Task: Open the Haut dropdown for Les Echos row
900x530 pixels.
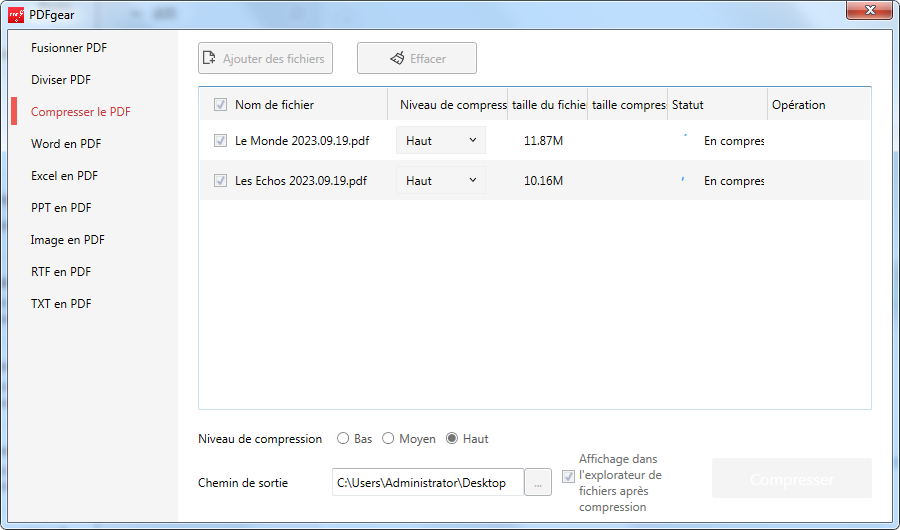Action: (x=441, y=181)
